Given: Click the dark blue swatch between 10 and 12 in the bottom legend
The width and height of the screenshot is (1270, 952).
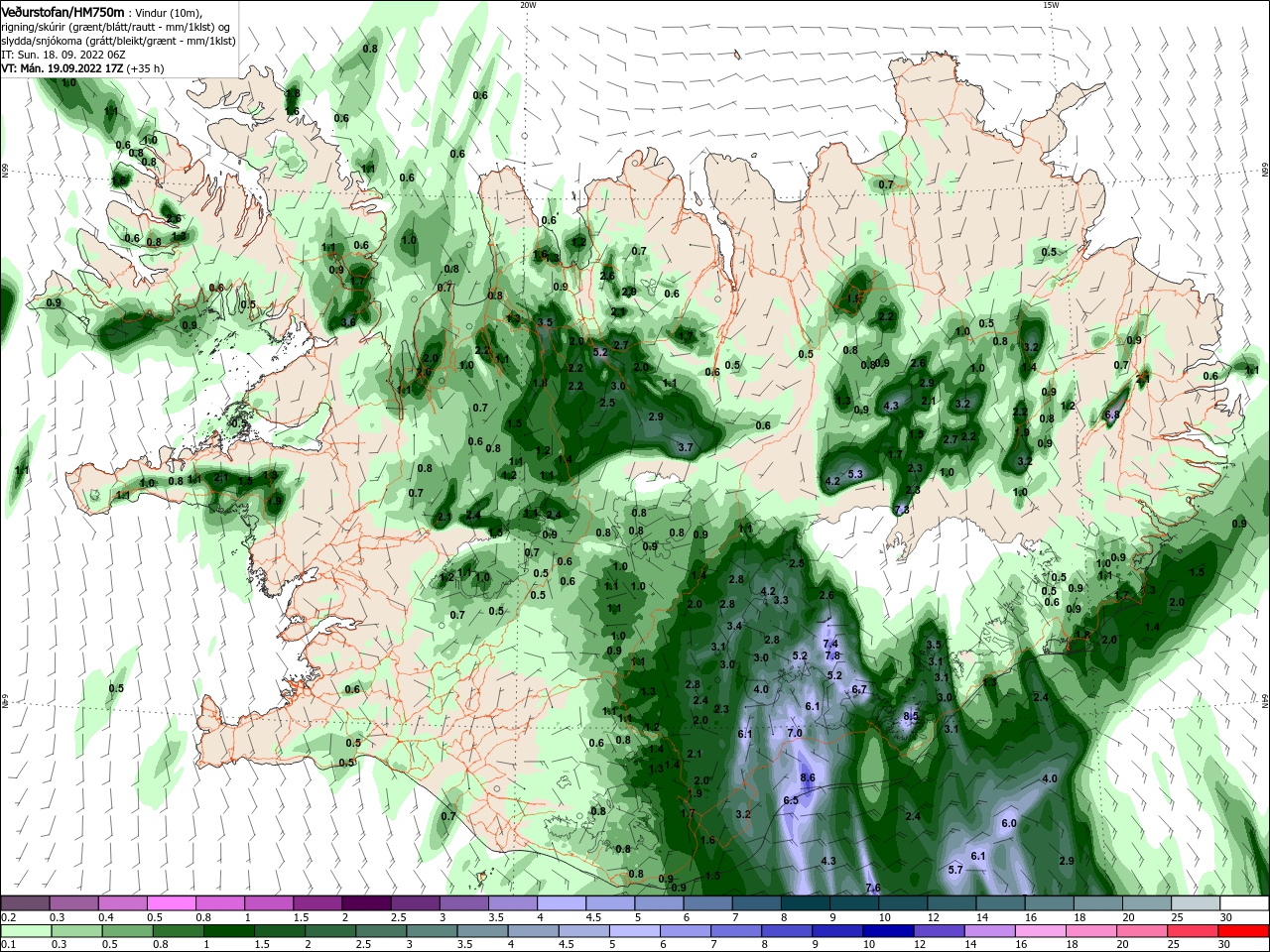Looking at the screenshot, I should click(887, 931).
